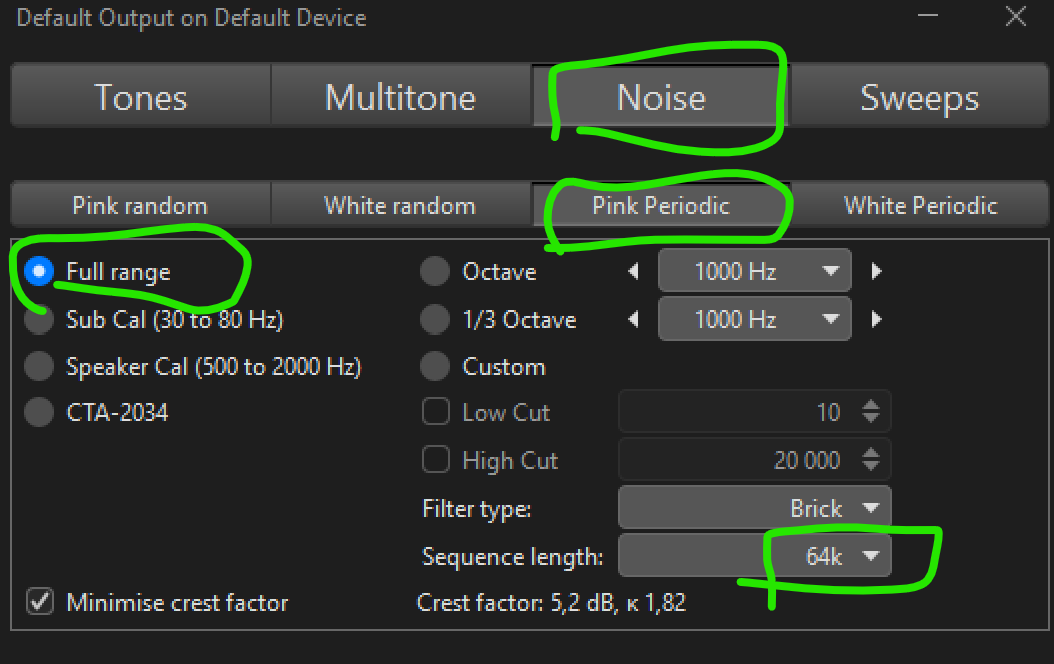1054x664 pixels.
Task: Open the Multitone tab
Action: point(400,97)
